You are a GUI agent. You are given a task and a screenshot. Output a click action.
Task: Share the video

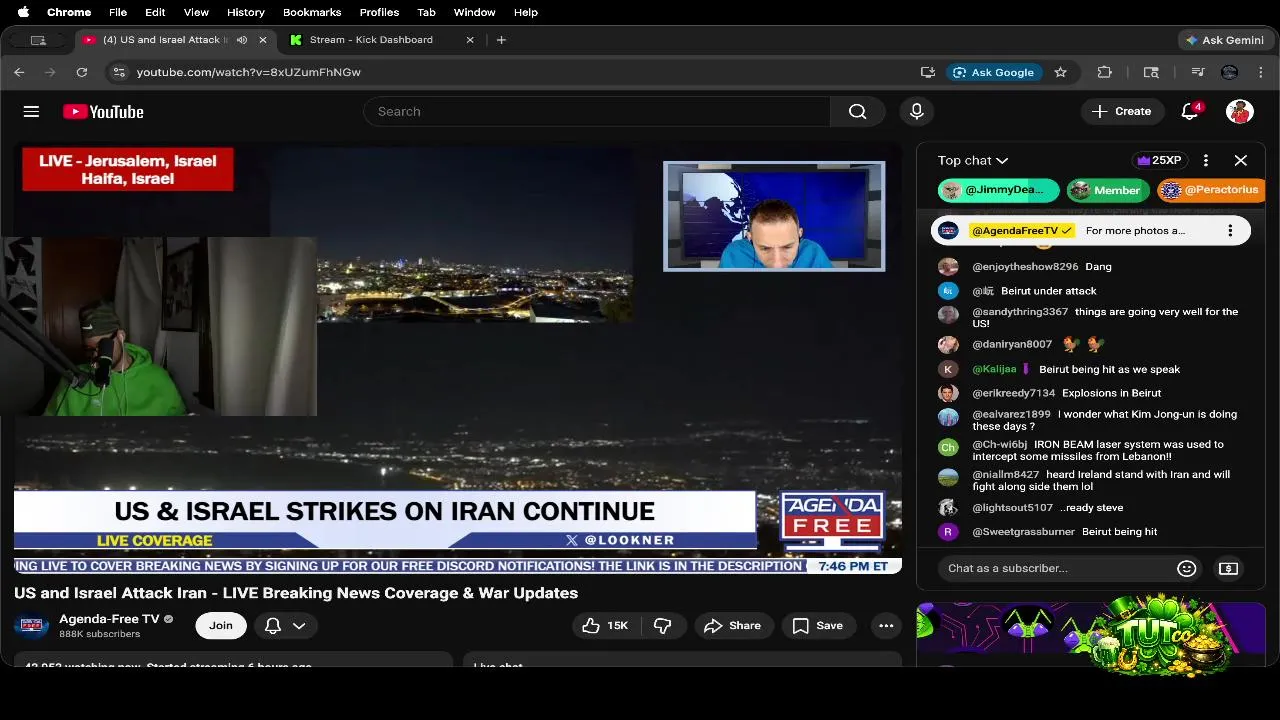733,626
